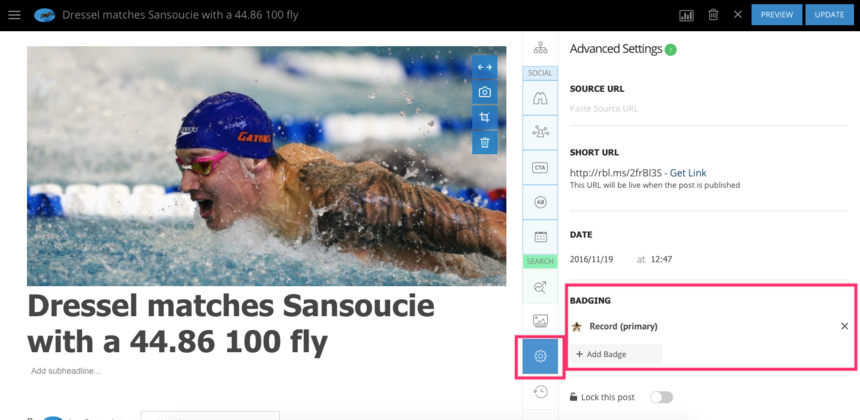Open the hamburger main menu
860x420 pixels.
point(14,15)
